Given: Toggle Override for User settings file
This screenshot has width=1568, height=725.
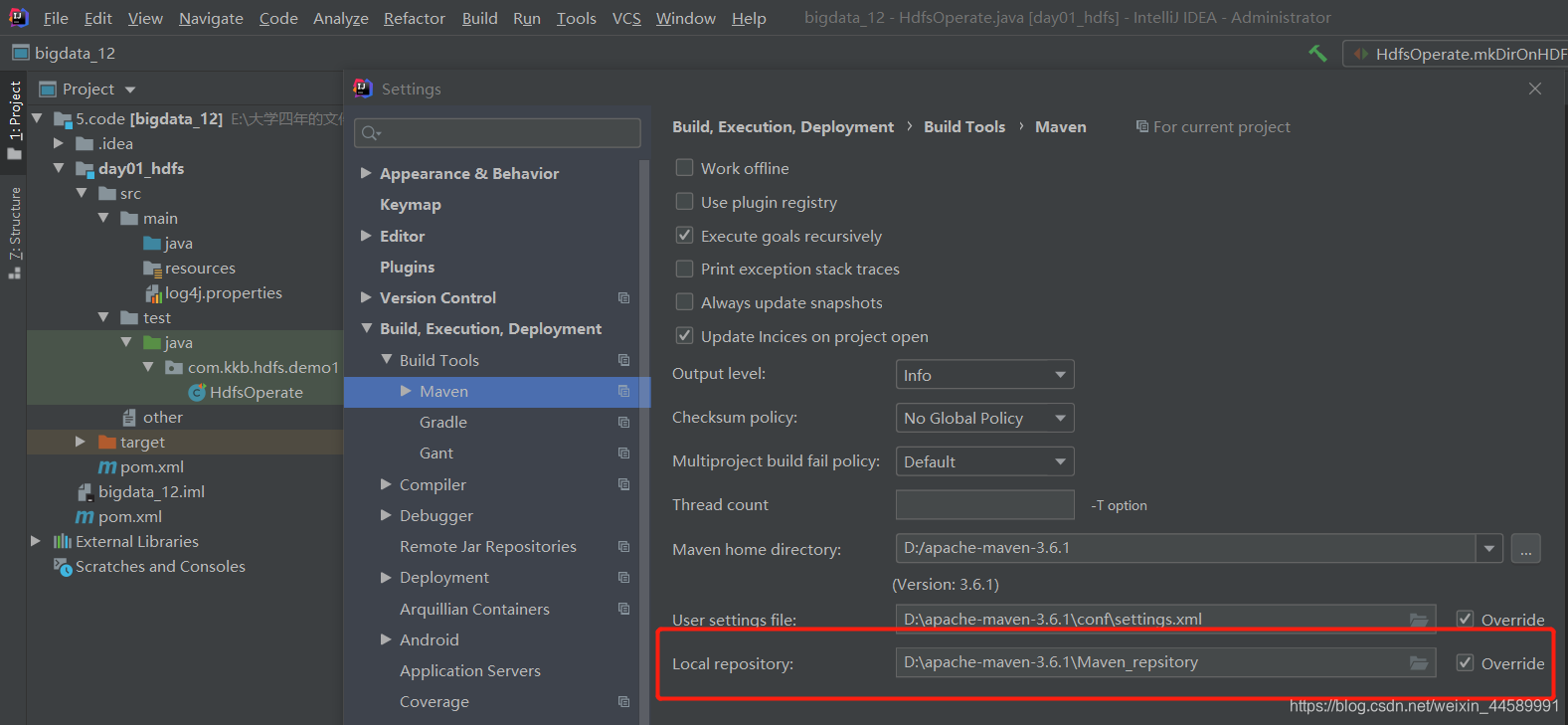Looking at the screenshot, I should pos(1465,620).
